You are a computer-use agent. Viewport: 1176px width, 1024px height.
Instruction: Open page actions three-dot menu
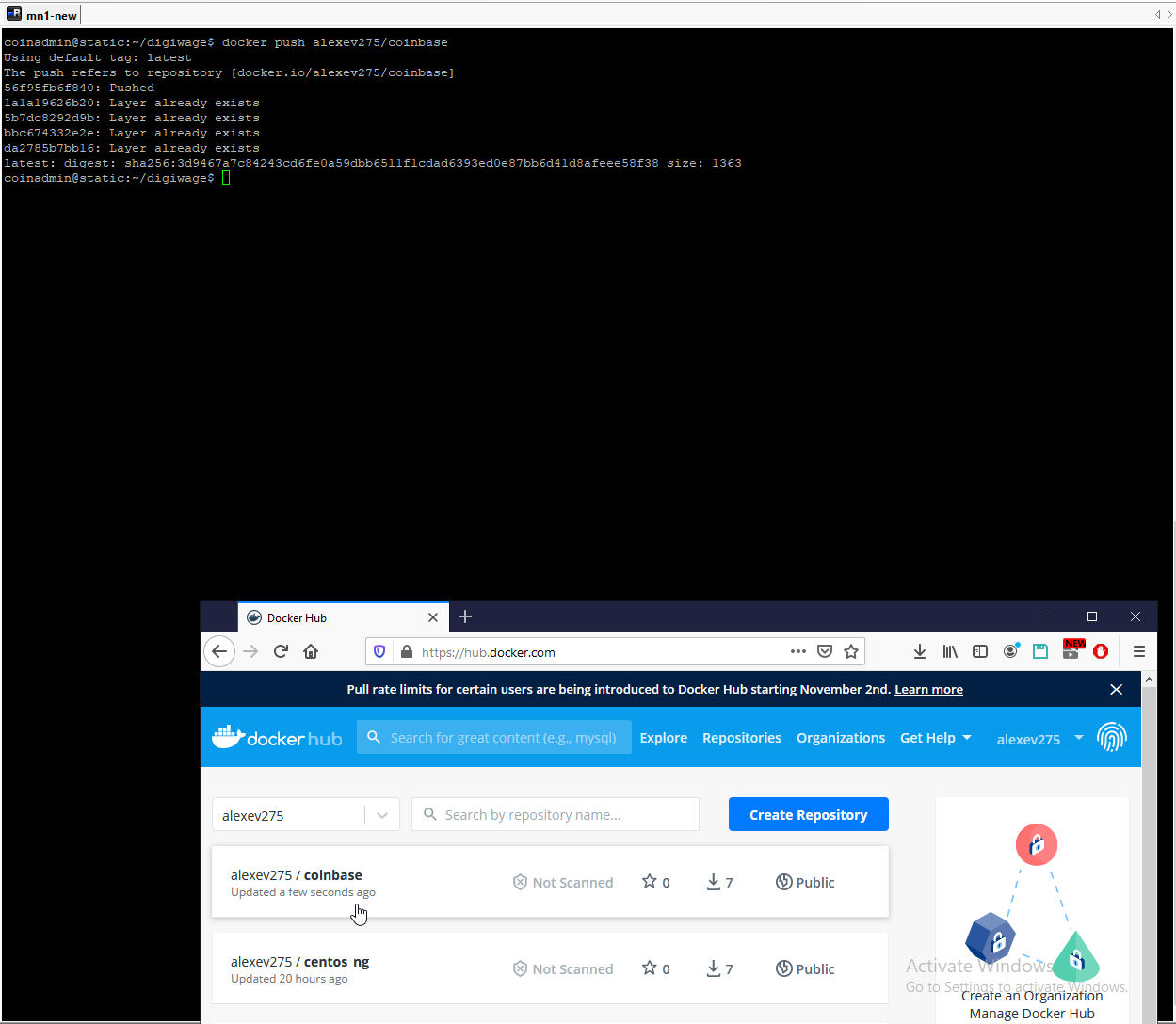(x=798, y=651)
